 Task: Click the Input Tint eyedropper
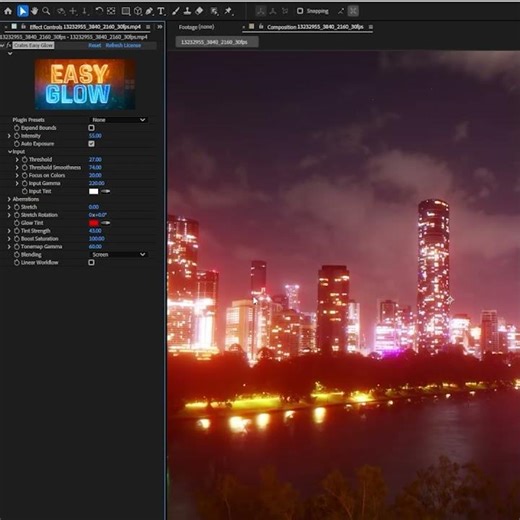coord(106,191)
